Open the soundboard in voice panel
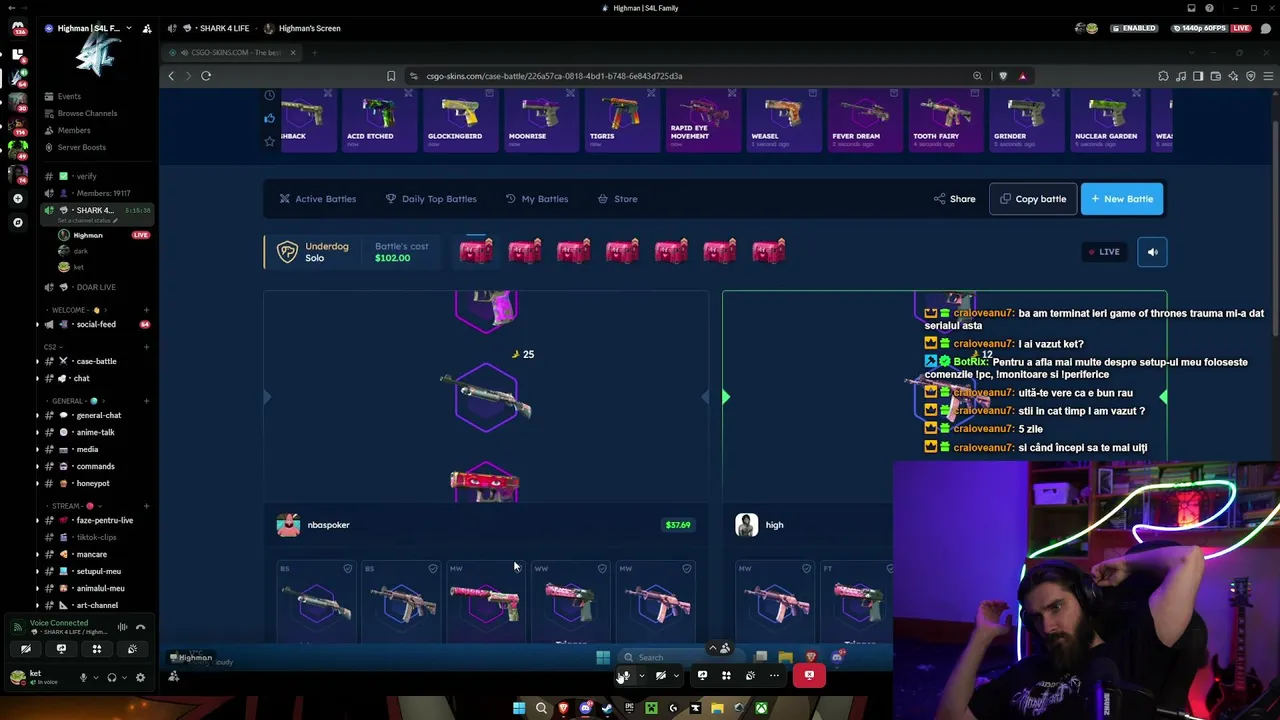Viewport: 1280px width, 720px height. point(132,649)
